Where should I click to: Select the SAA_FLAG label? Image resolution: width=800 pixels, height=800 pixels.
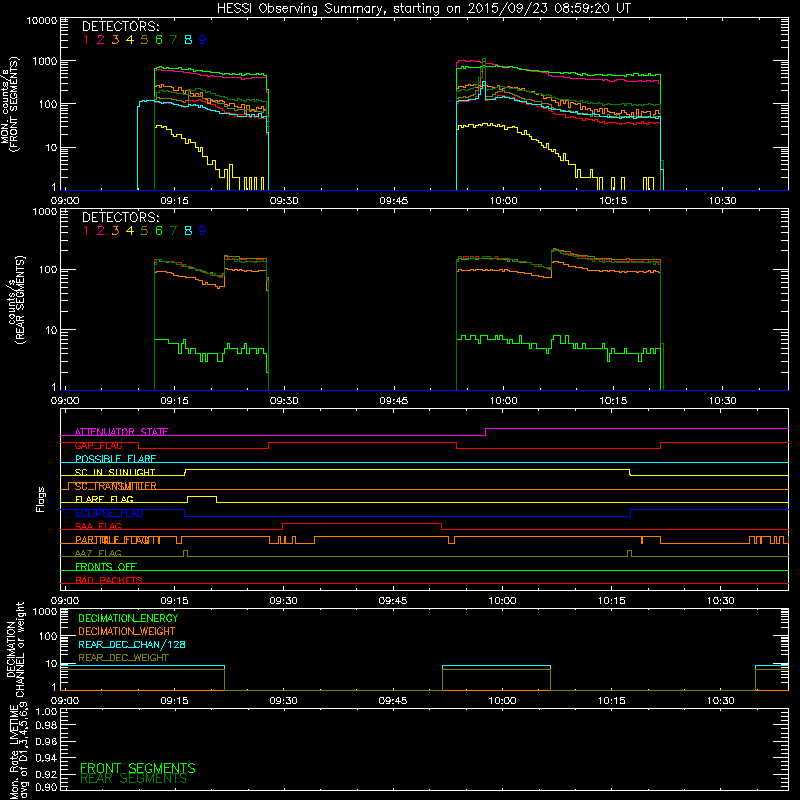click(98, 526)
